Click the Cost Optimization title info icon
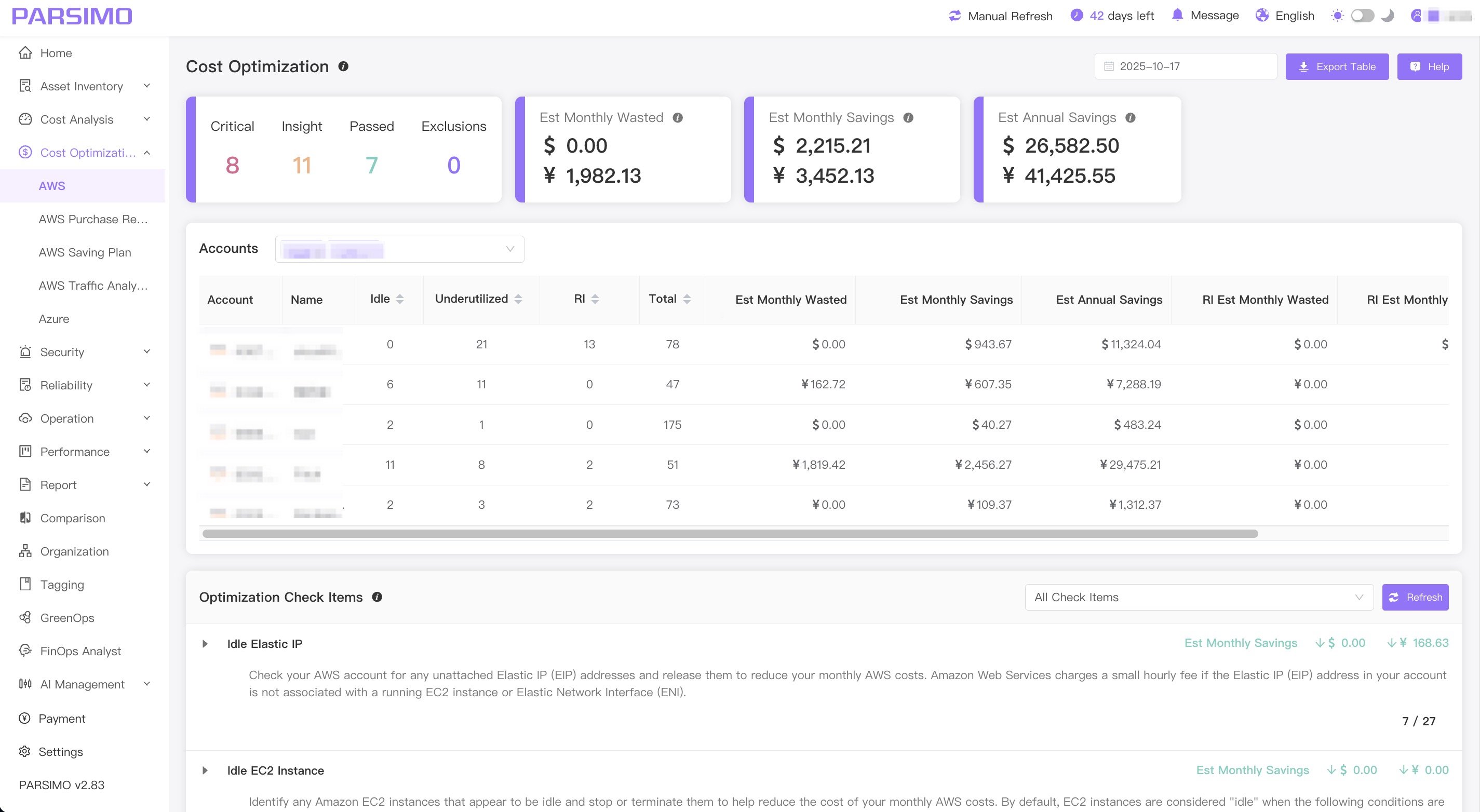Image resolution: width=1480 pixels, height=812 pixels. tap(343, 66)
